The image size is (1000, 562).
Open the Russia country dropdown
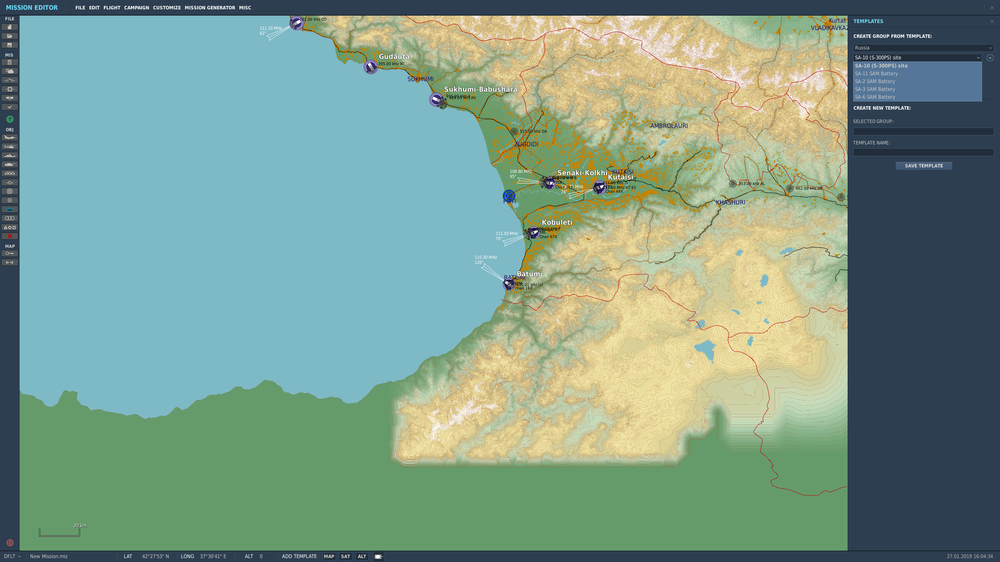pos(923,48)
